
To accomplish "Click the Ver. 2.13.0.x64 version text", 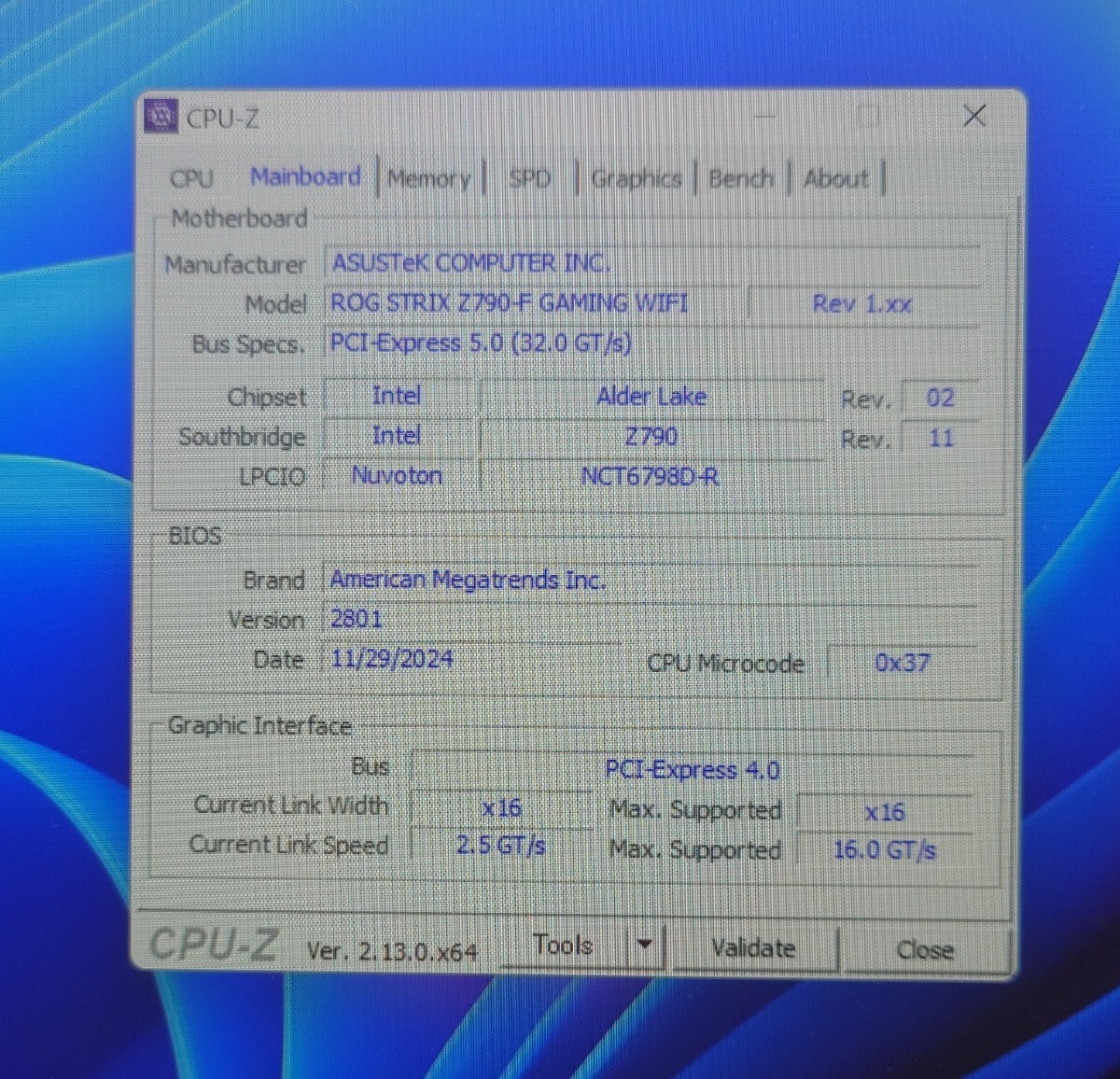I will pos(392,951).
